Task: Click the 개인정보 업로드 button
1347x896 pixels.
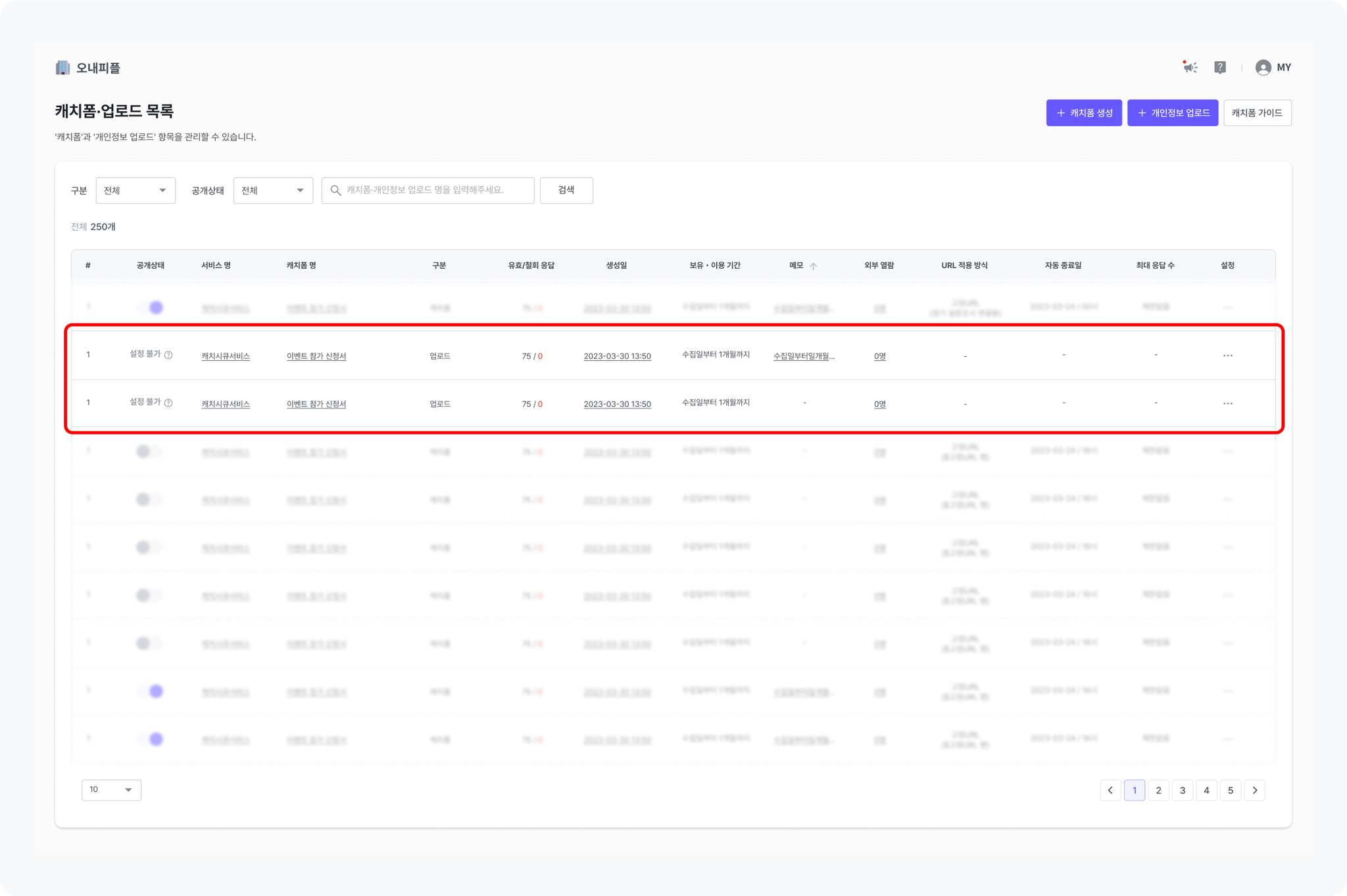Action: click(x=1173, y=113)
